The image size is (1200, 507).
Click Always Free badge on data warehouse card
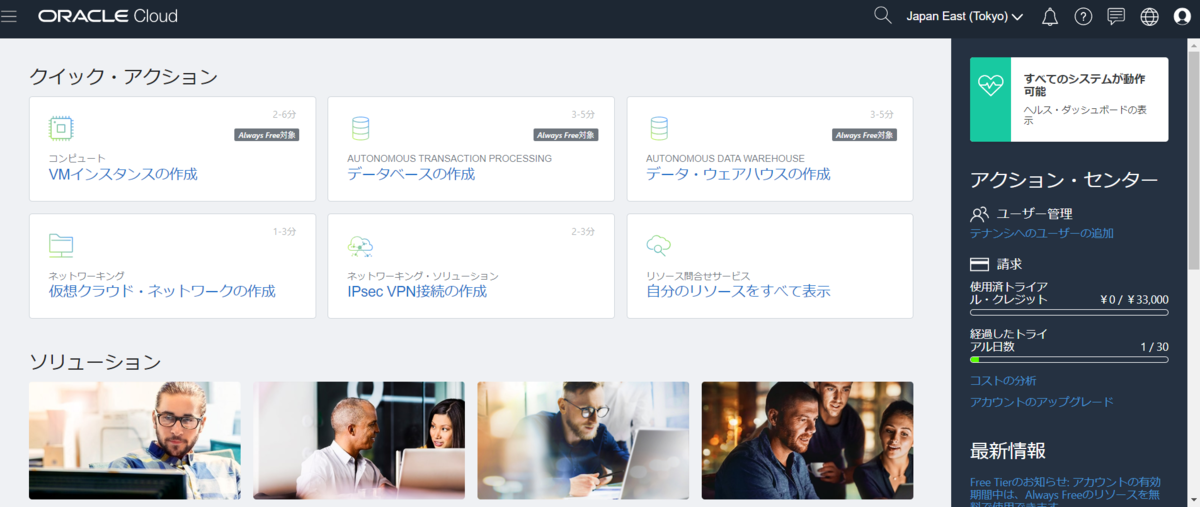[x=865, y=135]
